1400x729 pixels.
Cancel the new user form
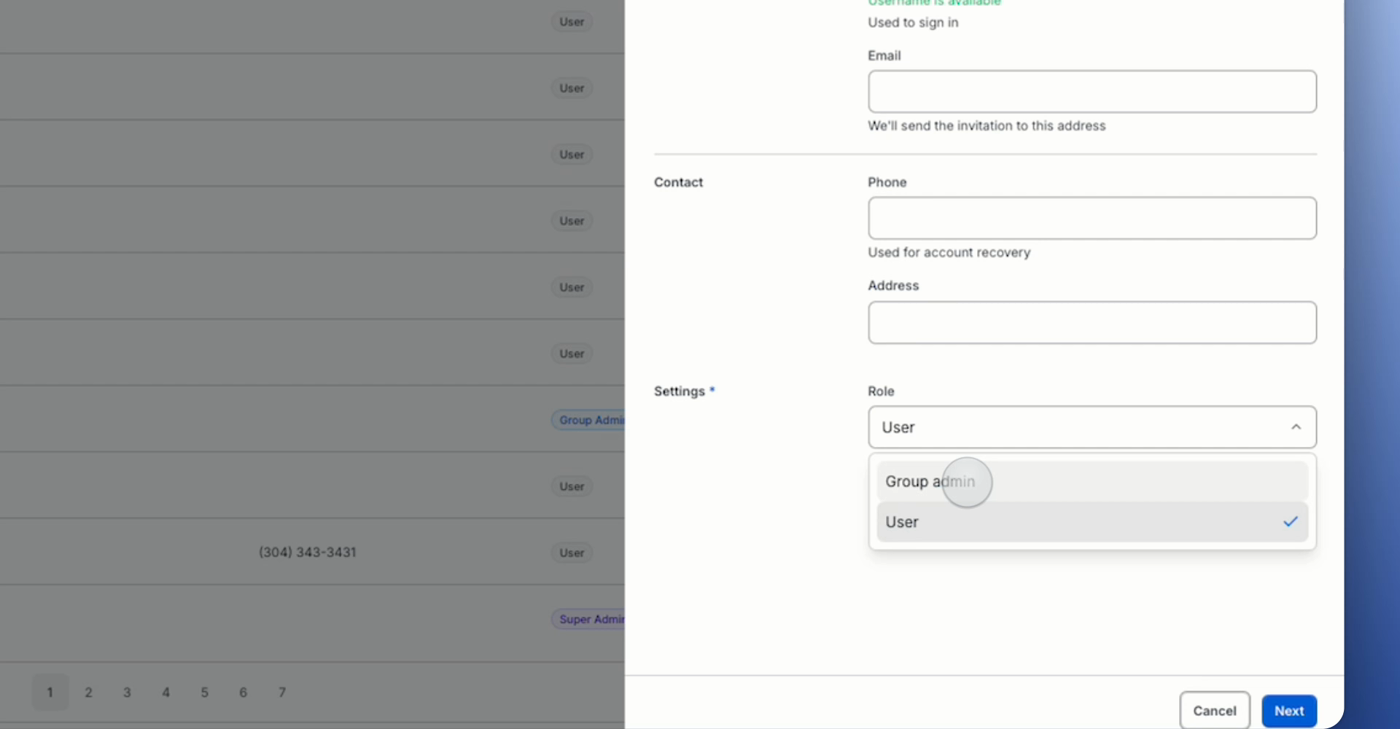point(1214,711)
